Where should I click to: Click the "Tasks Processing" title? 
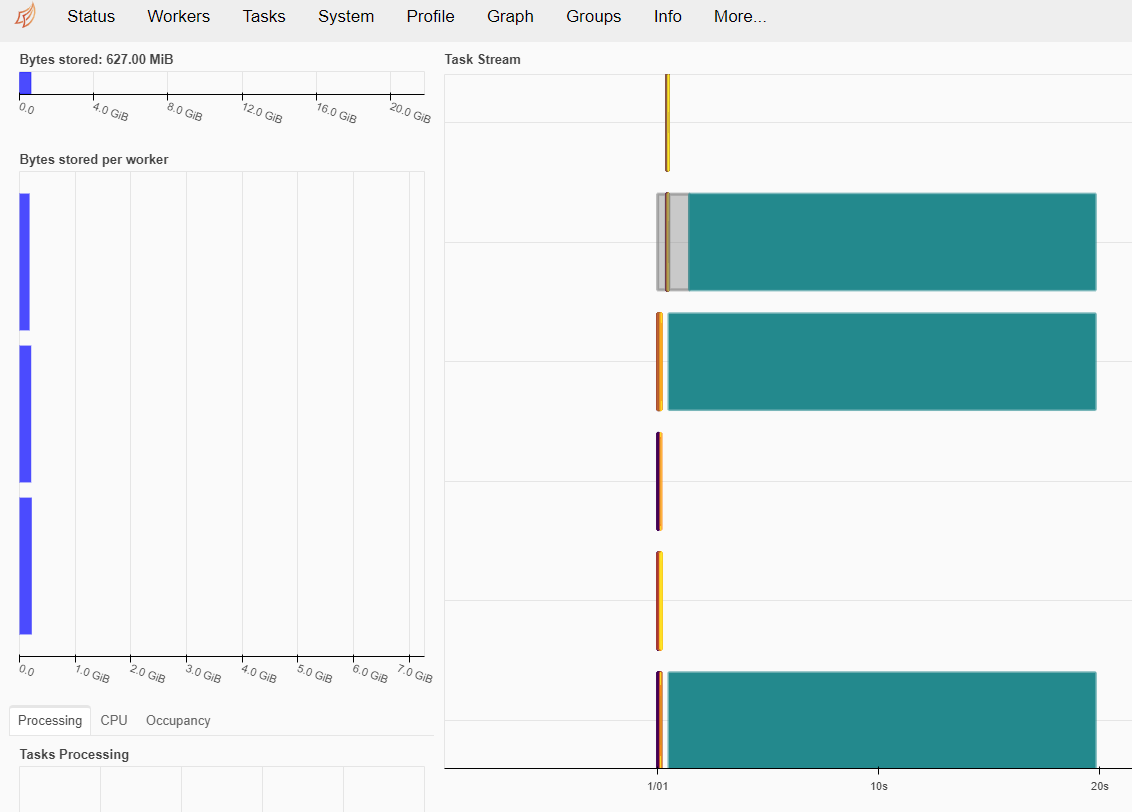(x=74, y=754)
